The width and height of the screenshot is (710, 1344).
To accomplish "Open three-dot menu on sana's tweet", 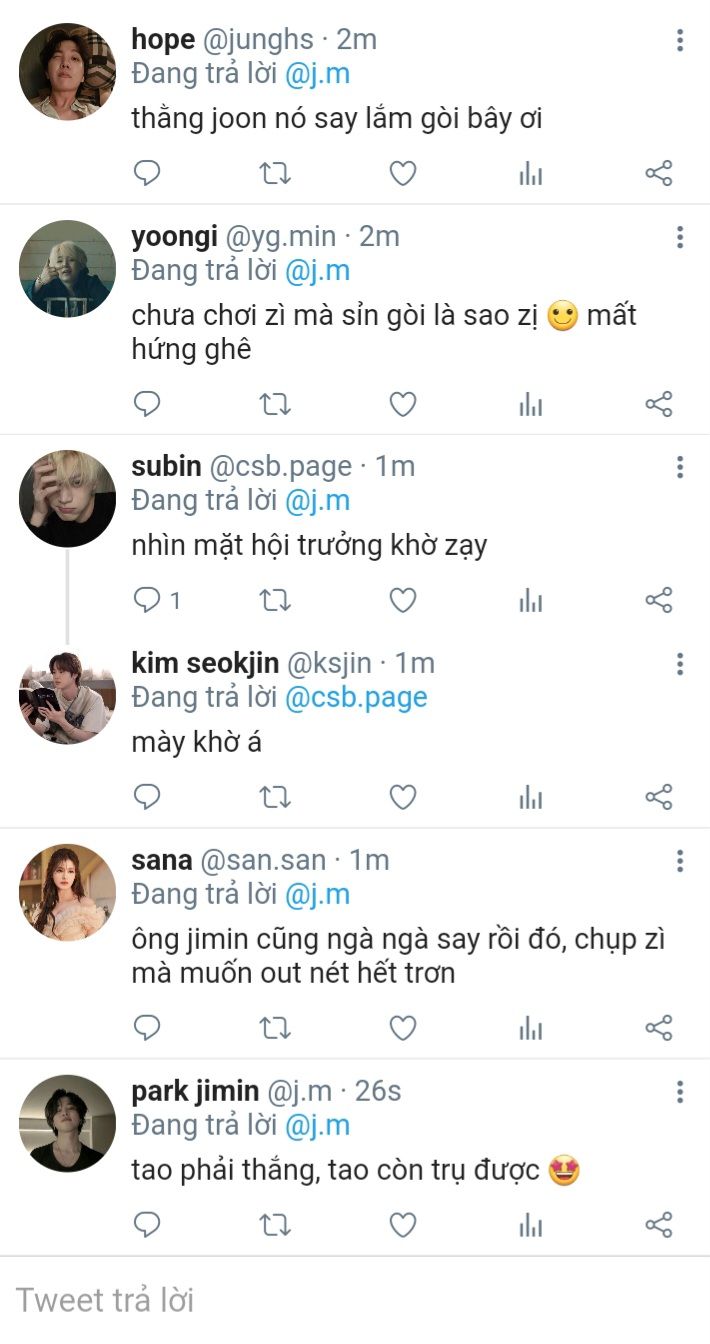I will (680, 860).
